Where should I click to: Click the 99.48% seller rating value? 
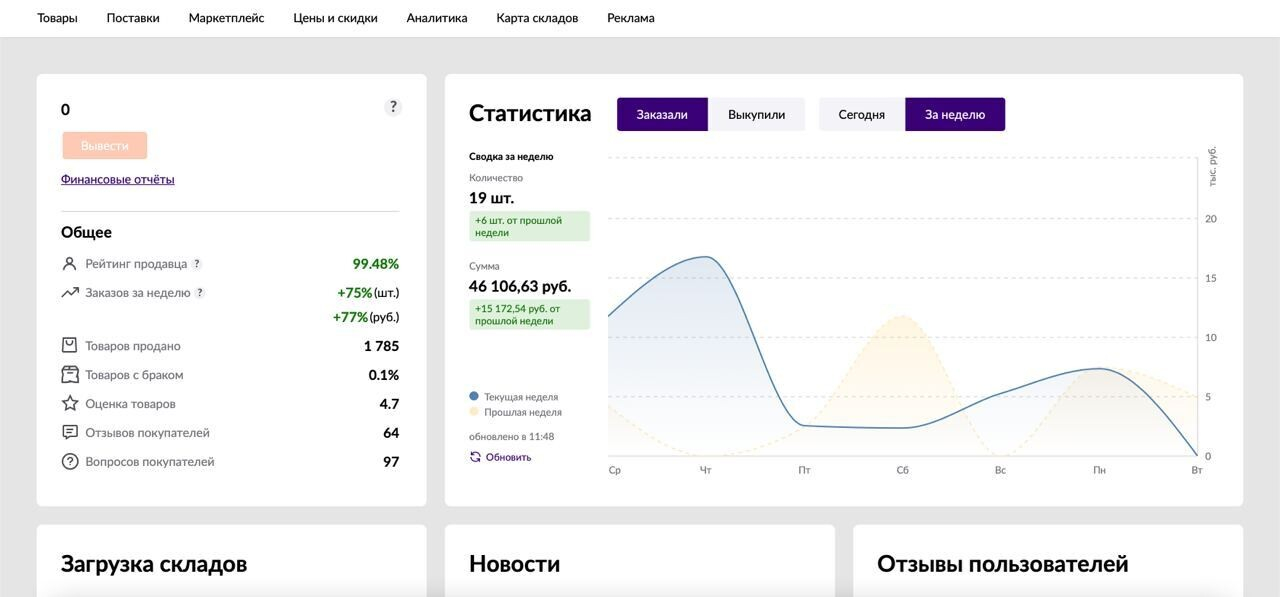[x=376, y=264]
